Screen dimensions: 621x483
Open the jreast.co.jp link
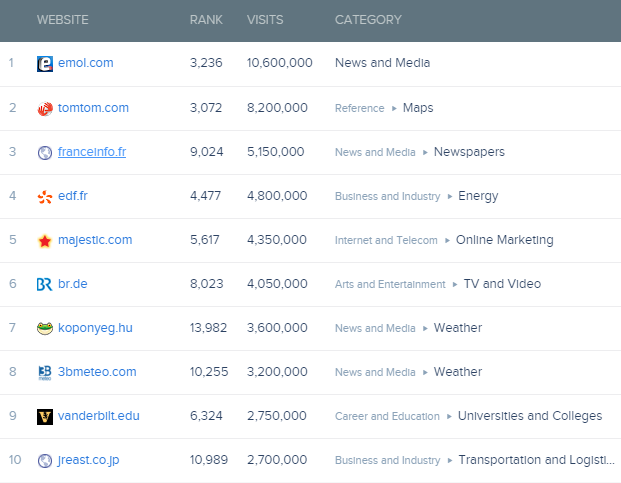click(89, 460)
